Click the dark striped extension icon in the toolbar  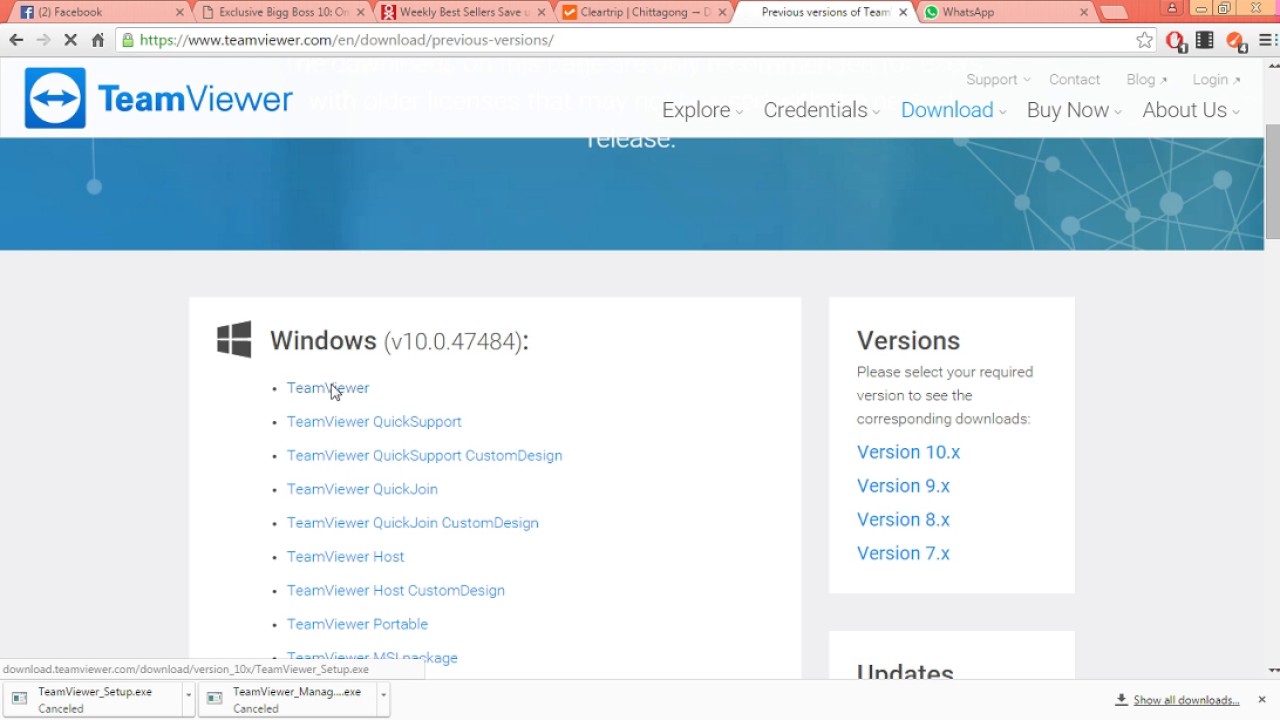(1205, 40)
